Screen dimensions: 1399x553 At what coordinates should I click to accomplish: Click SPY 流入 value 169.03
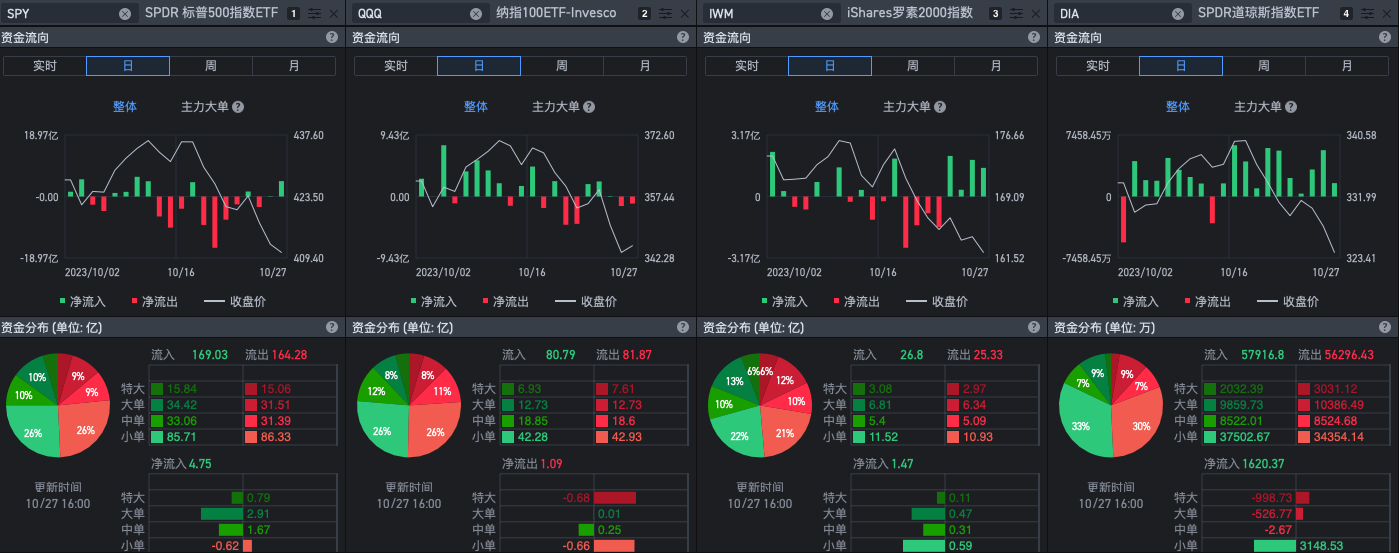tap(210, 354)
